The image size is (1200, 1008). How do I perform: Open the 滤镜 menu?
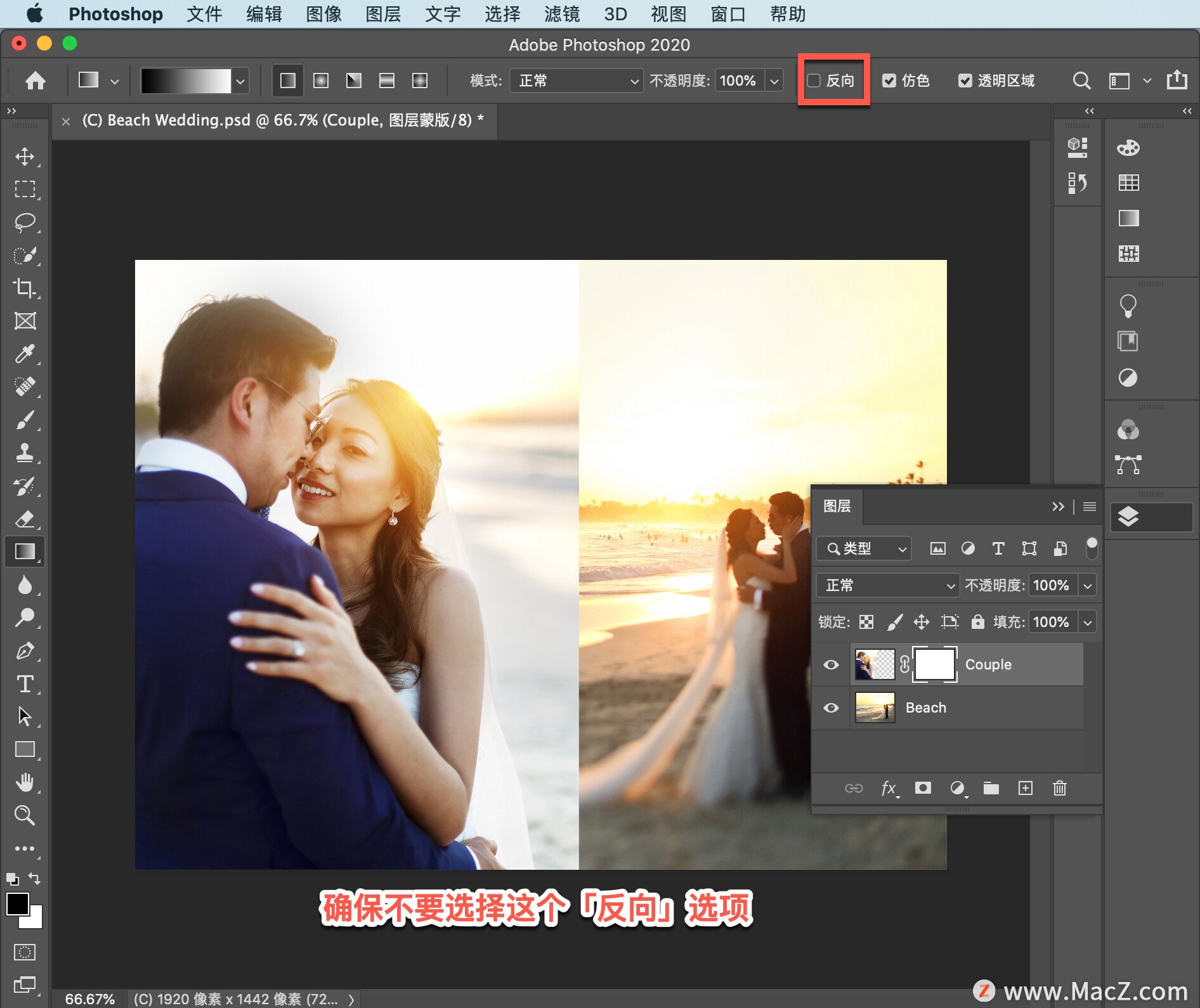[562, 14]
